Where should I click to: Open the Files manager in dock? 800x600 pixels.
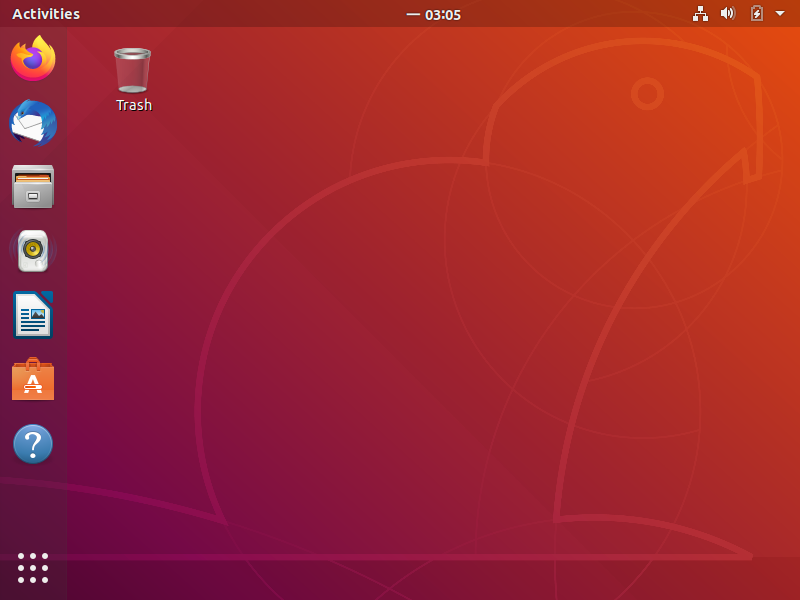point(33,187)
